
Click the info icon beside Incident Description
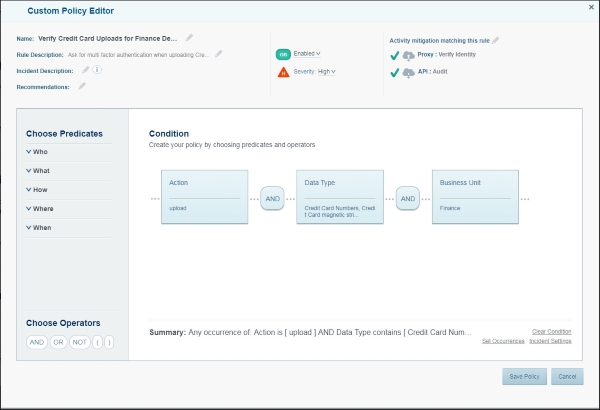tap(99, 70)
